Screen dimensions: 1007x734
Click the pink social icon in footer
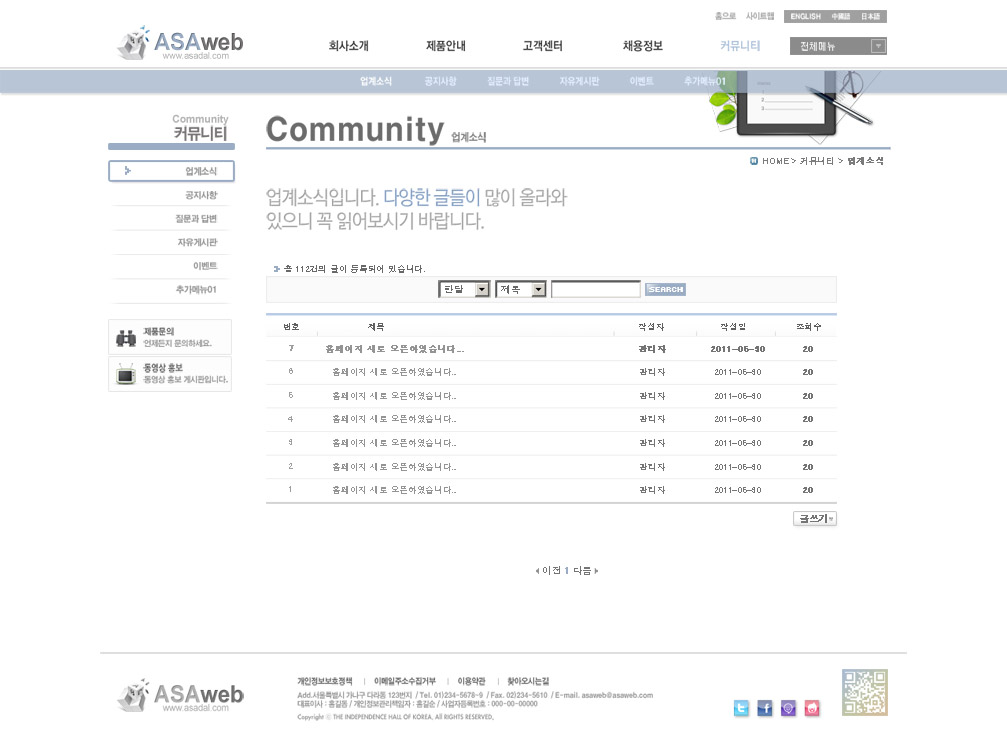point(812,708)
